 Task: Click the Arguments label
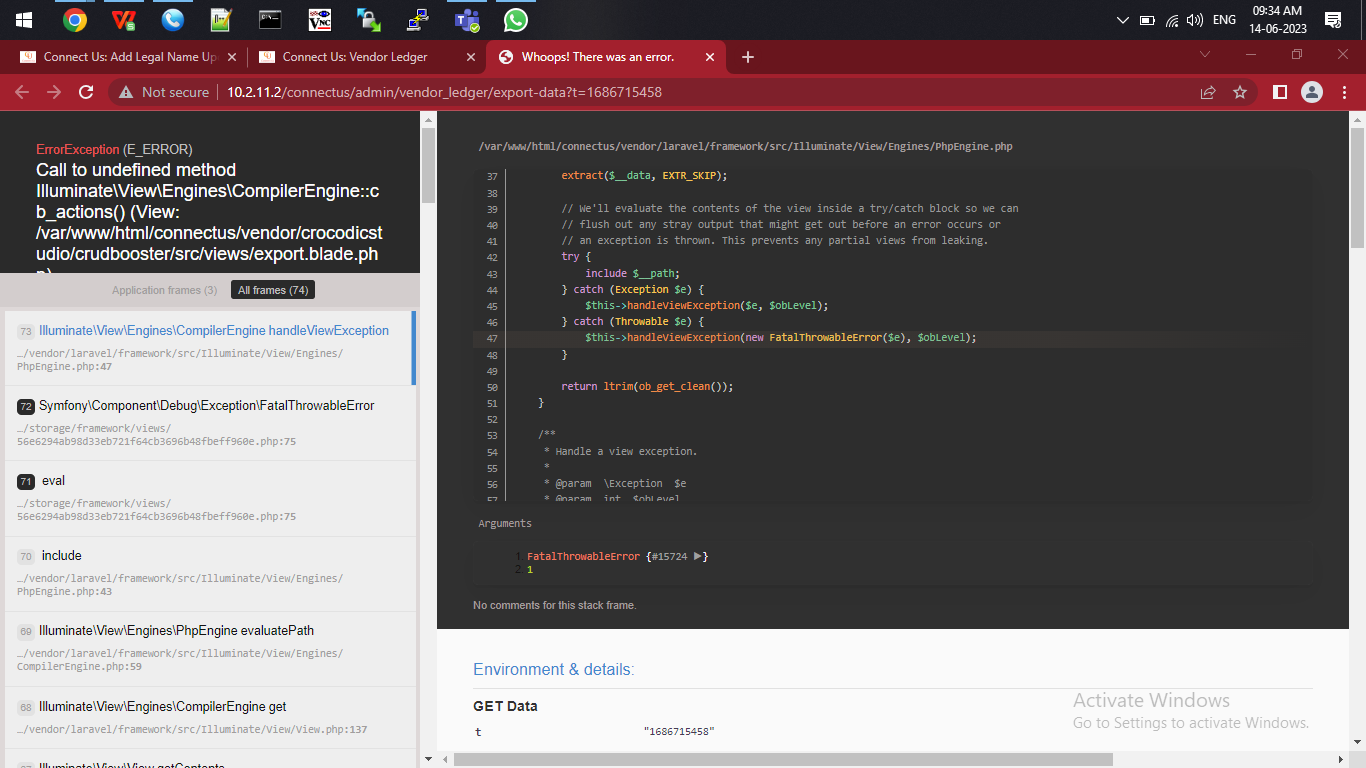(505, 523)
